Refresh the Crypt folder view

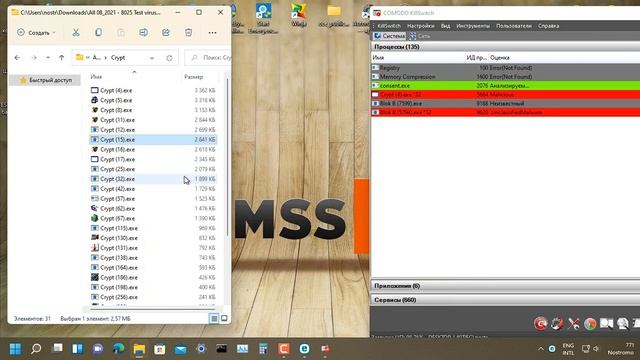click(x=169, y=58)
